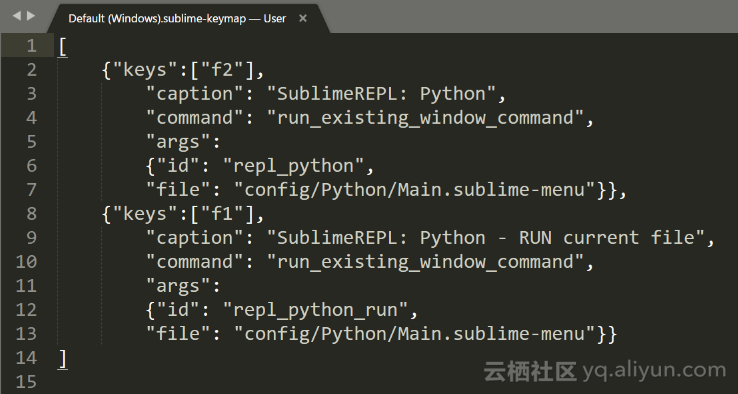This screenshot has height=394, width=738.
Task: Click the config/Python/Main.sublime-menu path on line 7
Action: (x=415, y=190)
